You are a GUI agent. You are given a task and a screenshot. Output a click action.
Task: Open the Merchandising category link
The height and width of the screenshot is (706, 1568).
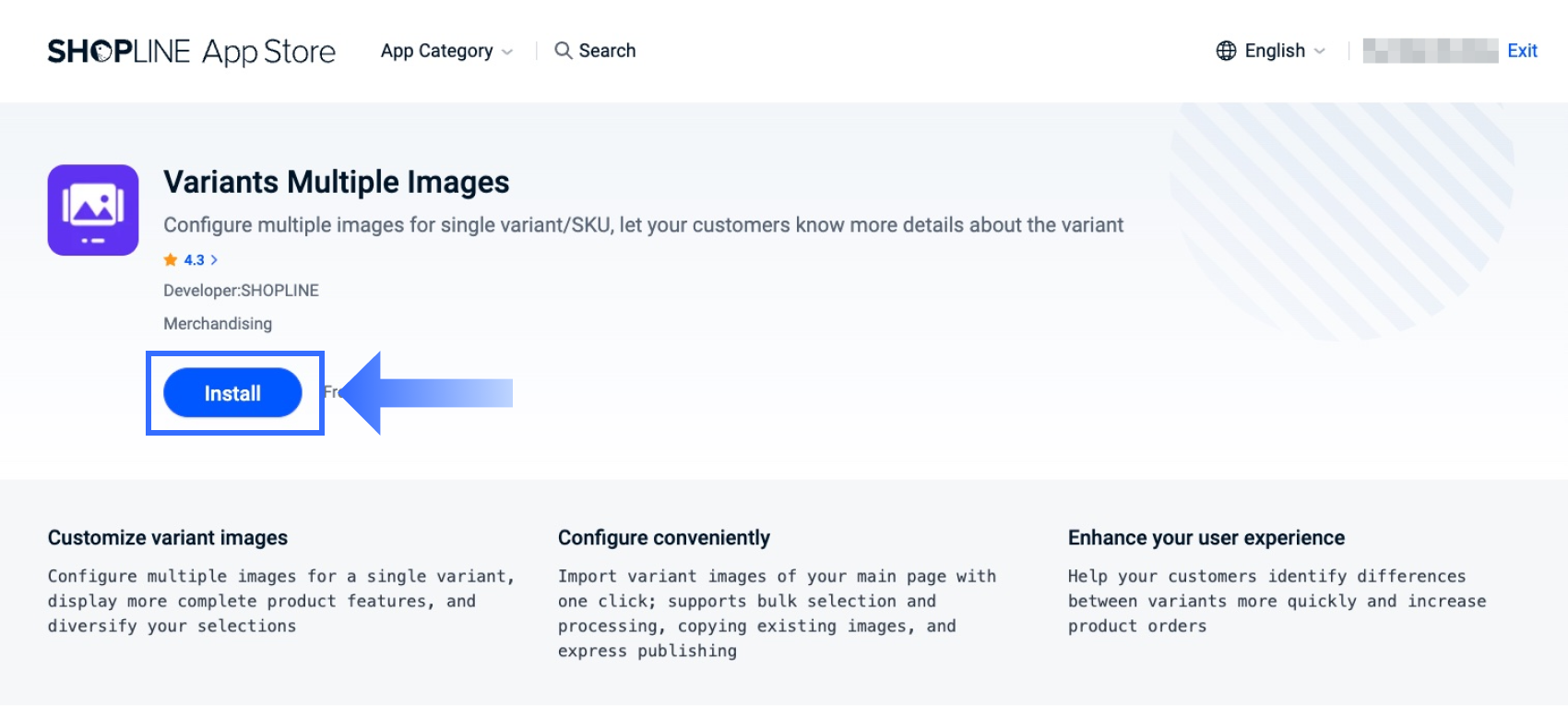coord(218,324)
